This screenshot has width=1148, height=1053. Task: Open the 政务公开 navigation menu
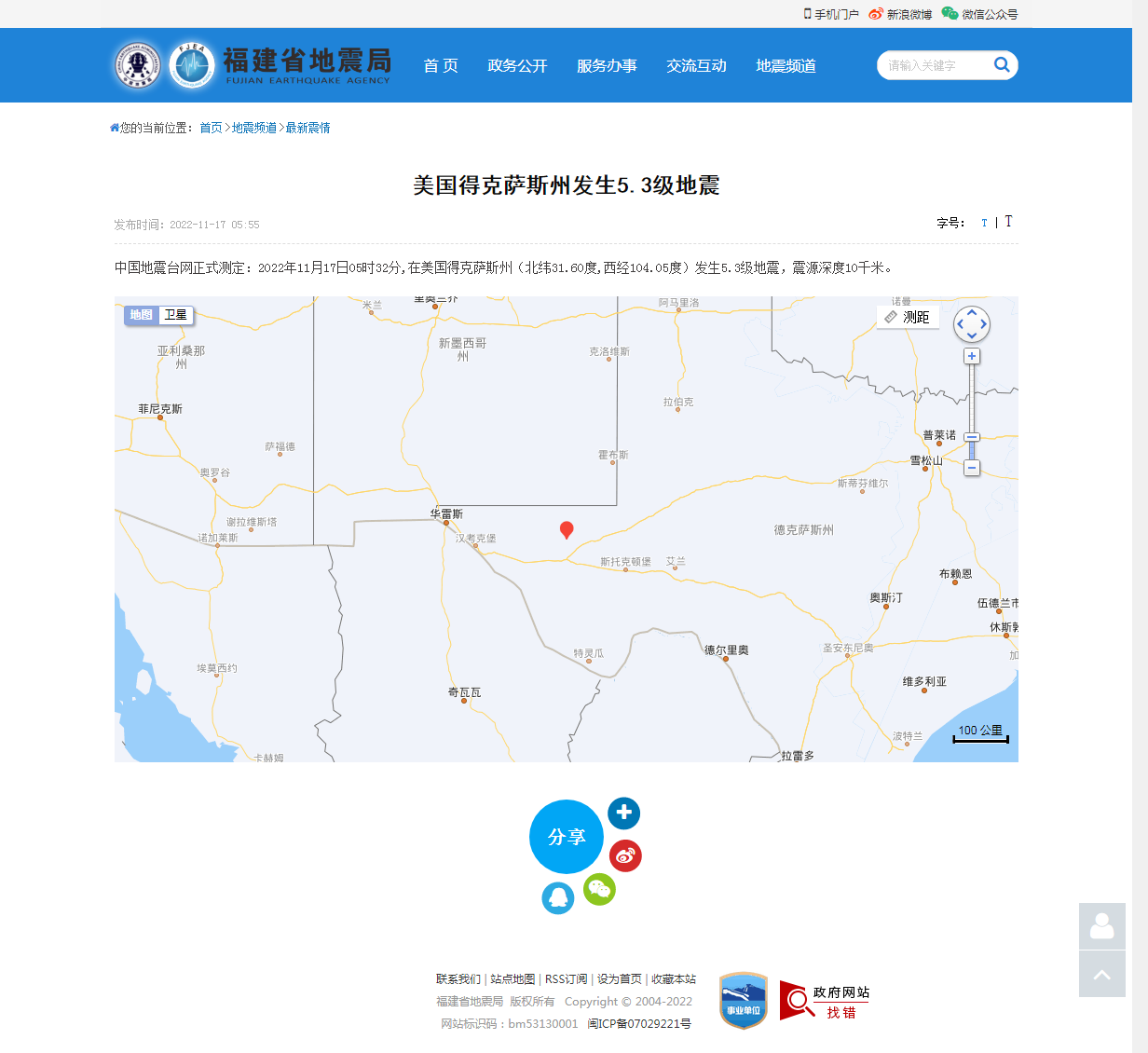(517, 65)
